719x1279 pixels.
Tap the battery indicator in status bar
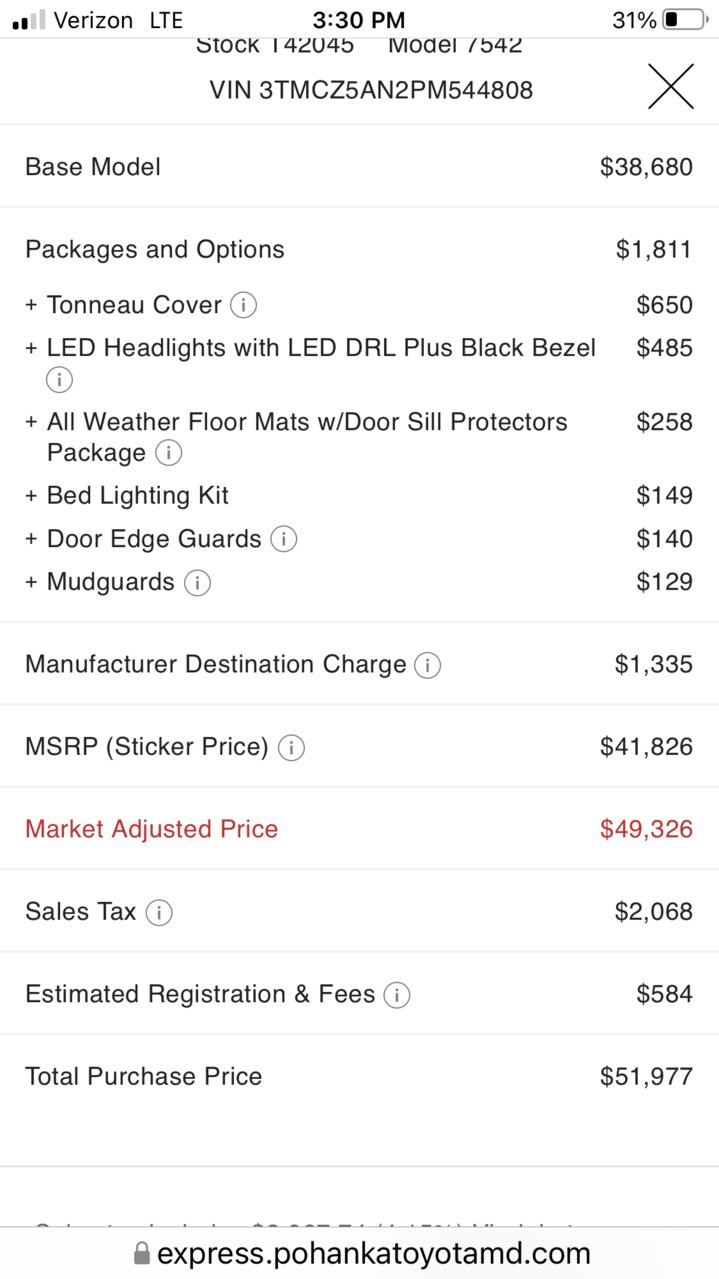tap(684, 20)
